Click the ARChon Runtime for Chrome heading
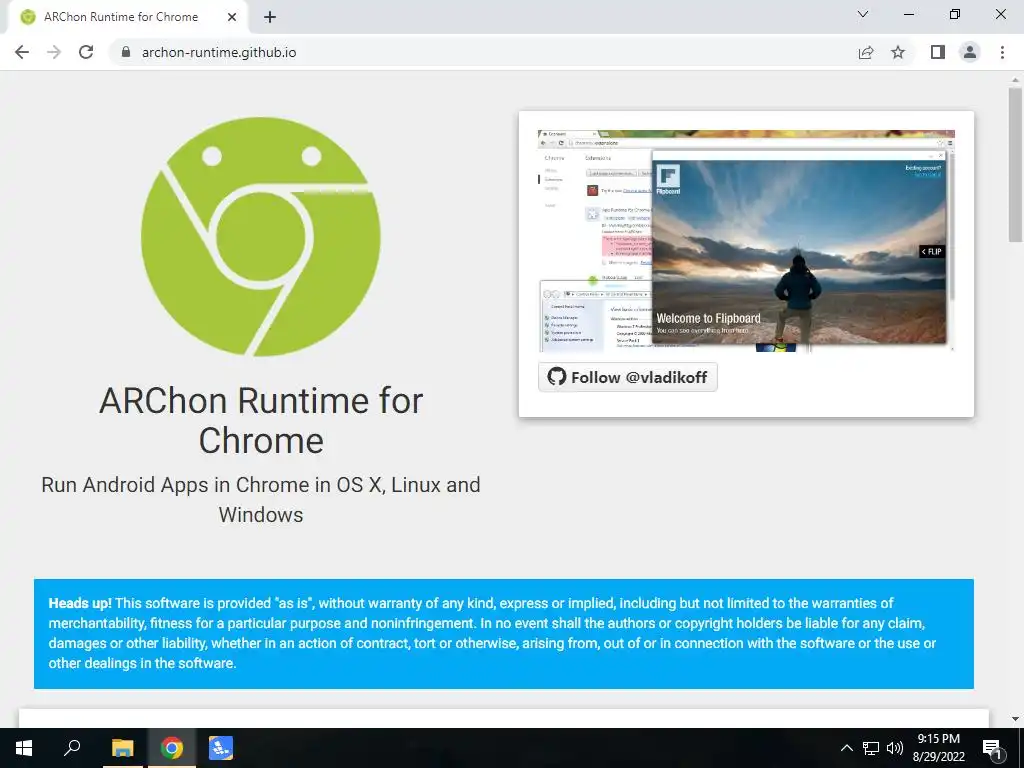This screenshot has width=1024, height=768. [261, 421]
